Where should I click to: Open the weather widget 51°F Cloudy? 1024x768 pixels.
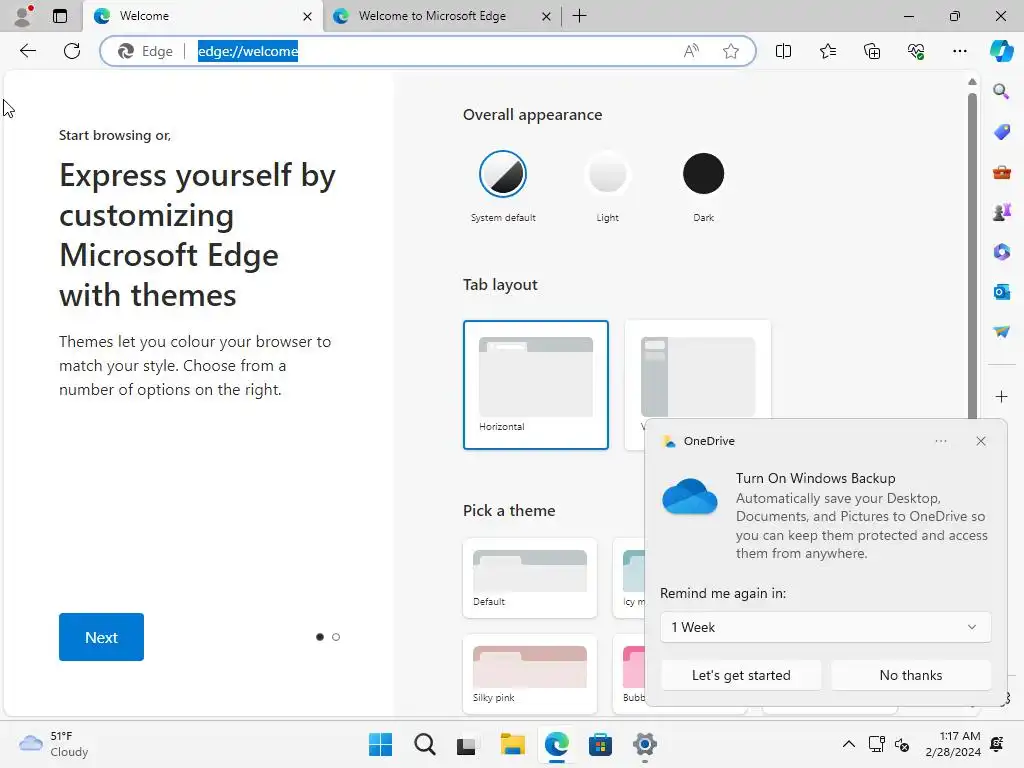(54, 744)
